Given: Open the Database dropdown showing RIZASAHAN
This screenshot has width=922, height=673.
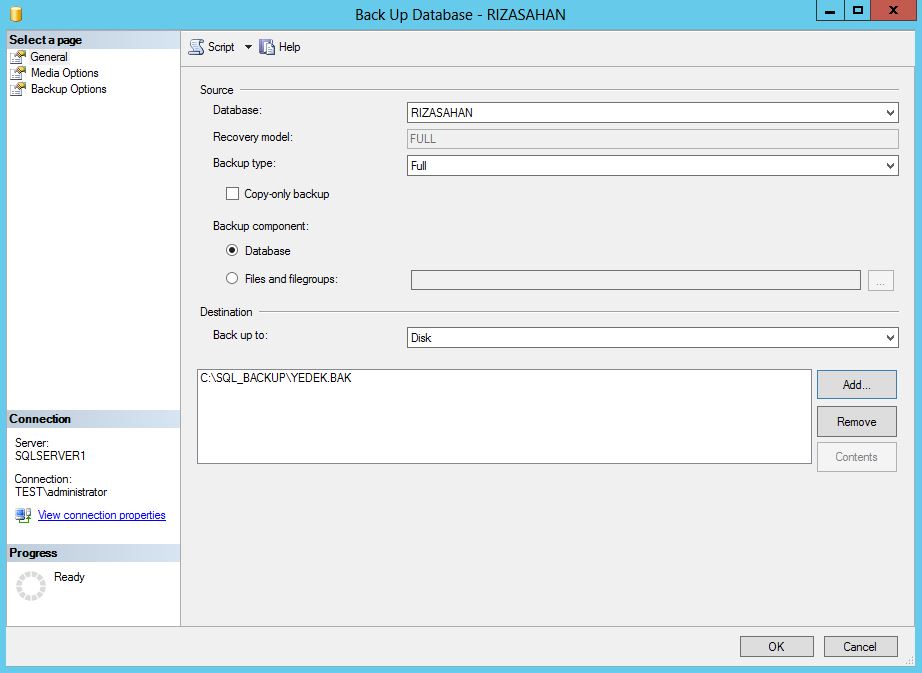Looking at the screenshot, I should 653,113.
